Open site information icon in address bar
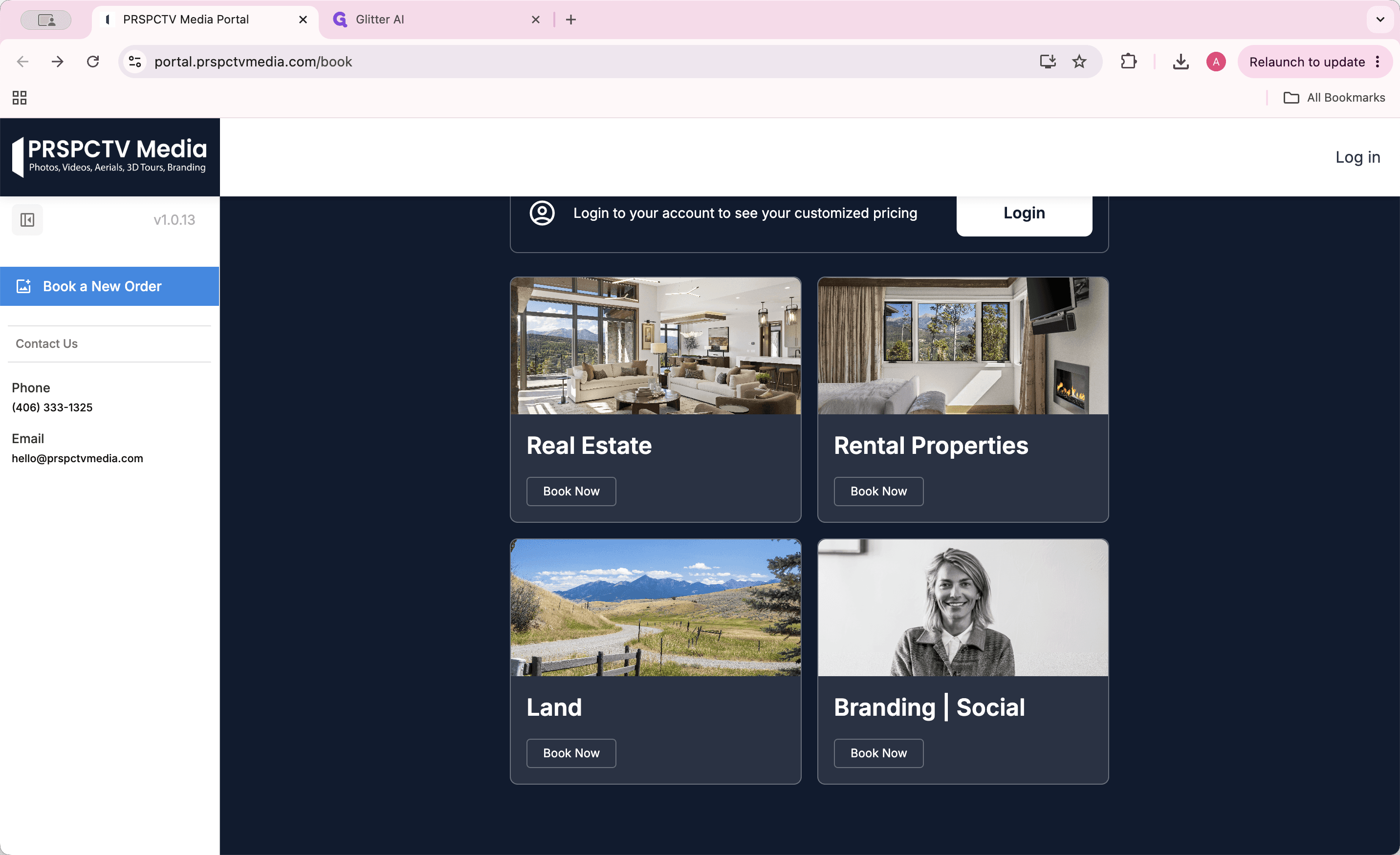1400x855 pixels. (x=134, y=61)
